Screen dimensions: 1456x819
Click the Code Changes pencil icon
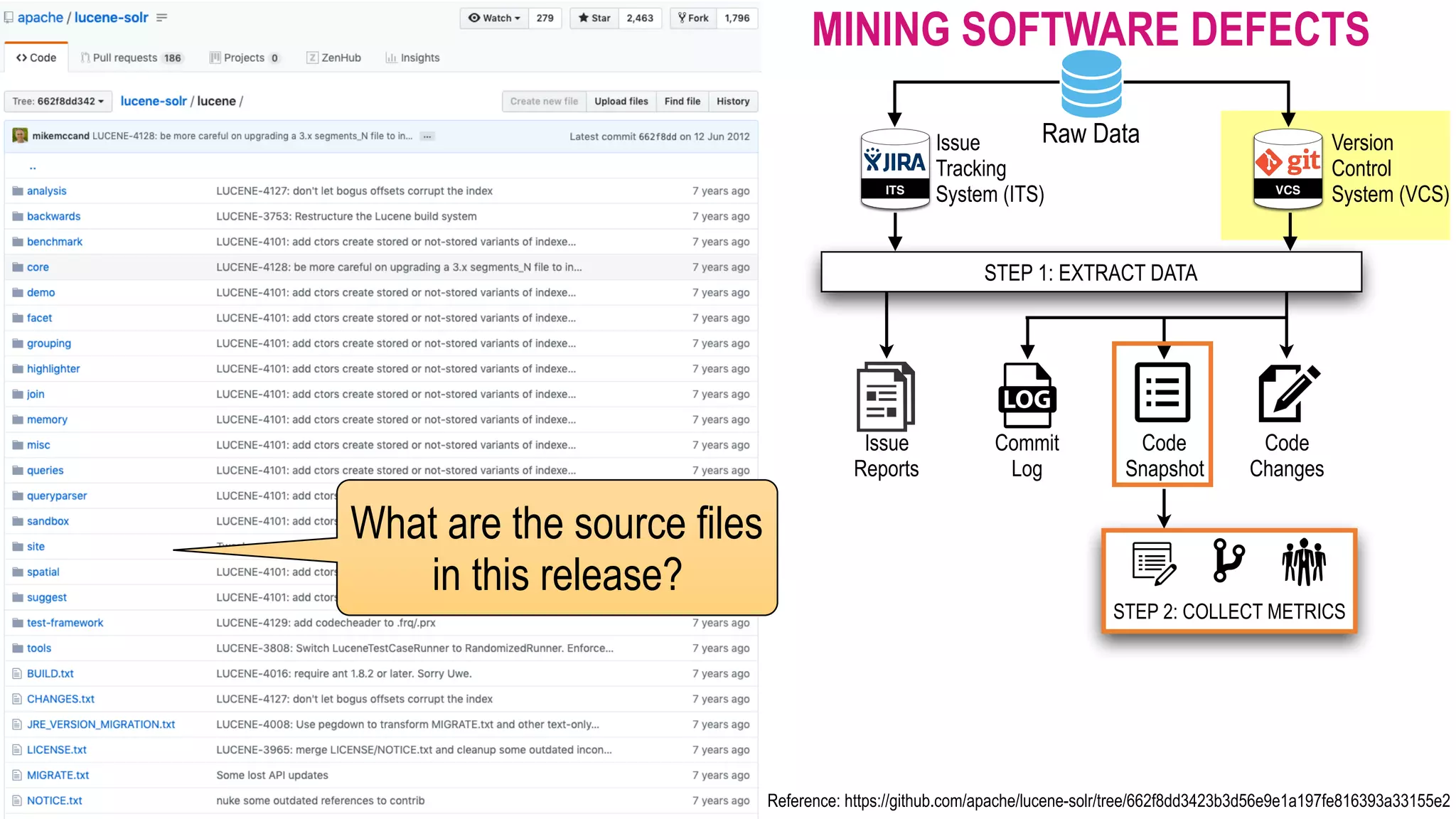coord(1288,393)
